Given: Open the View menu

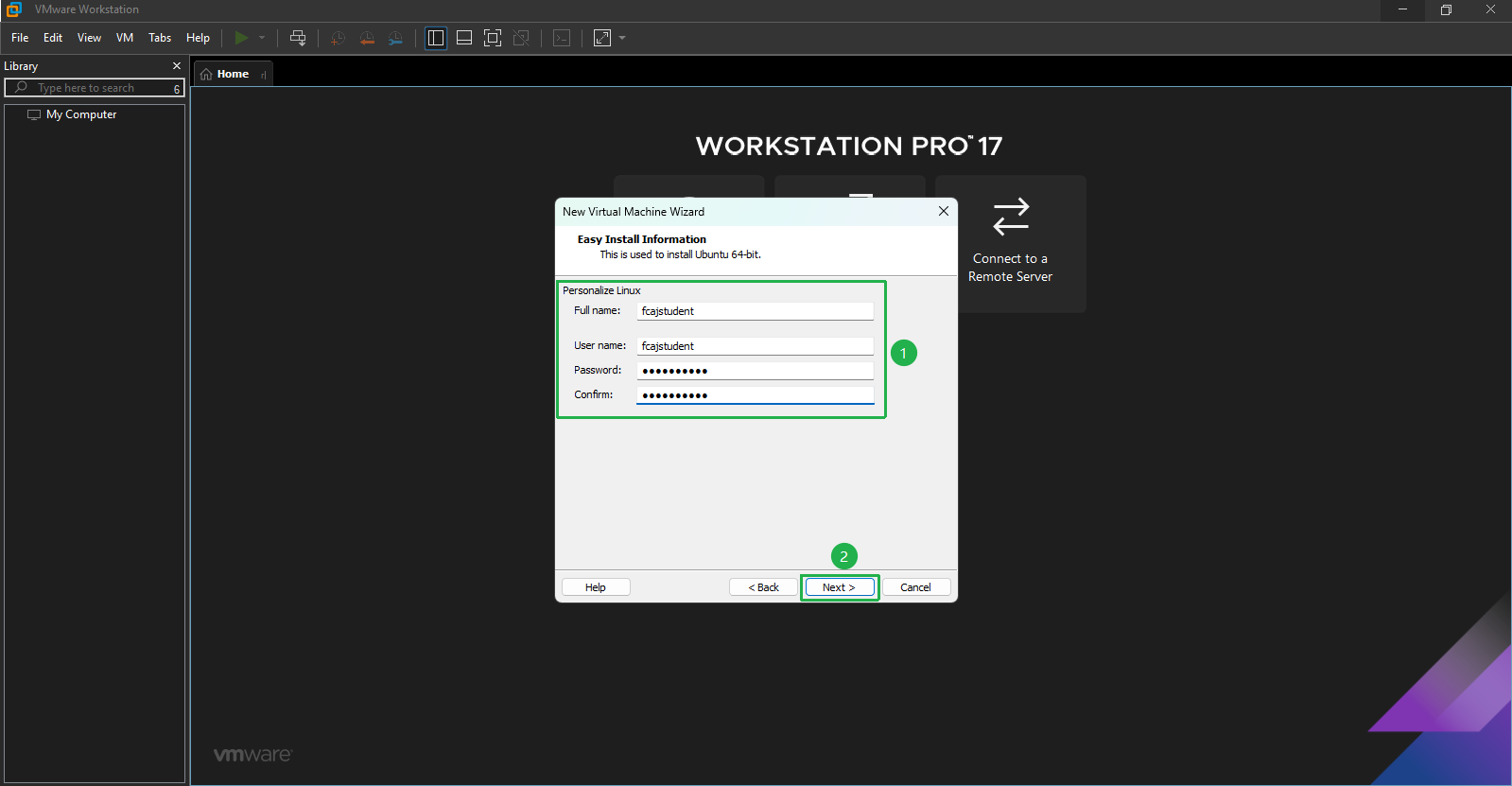Looking at the screenshot, I should point(89,38).
